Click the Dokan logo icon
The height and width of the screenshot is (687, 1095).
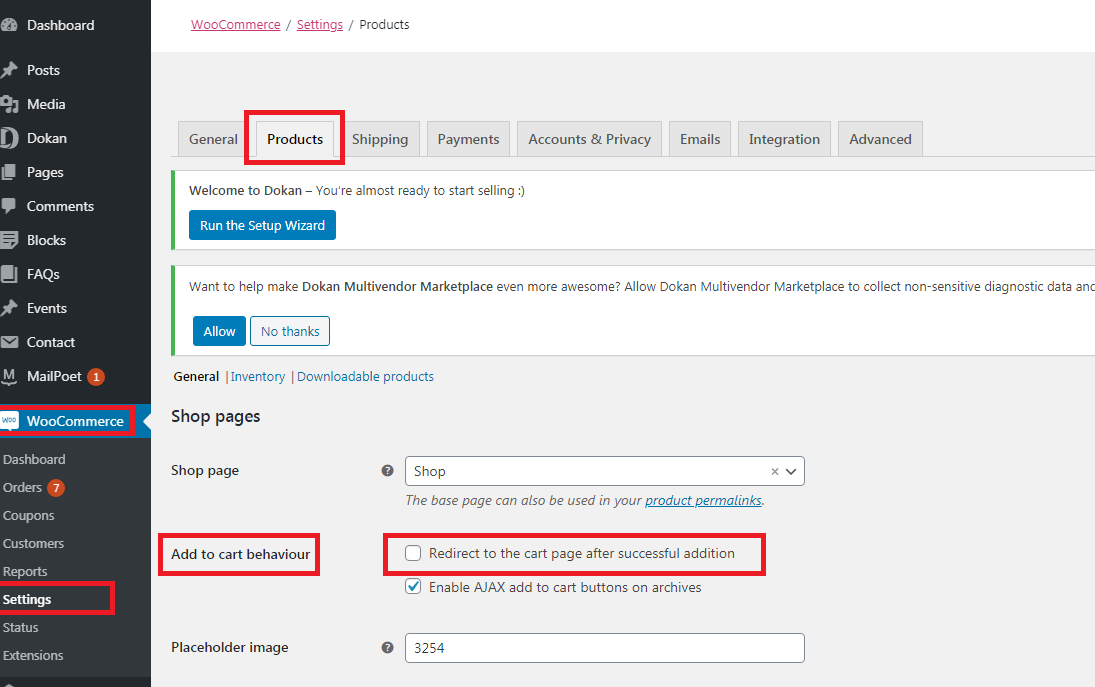[x=8, y=138]
